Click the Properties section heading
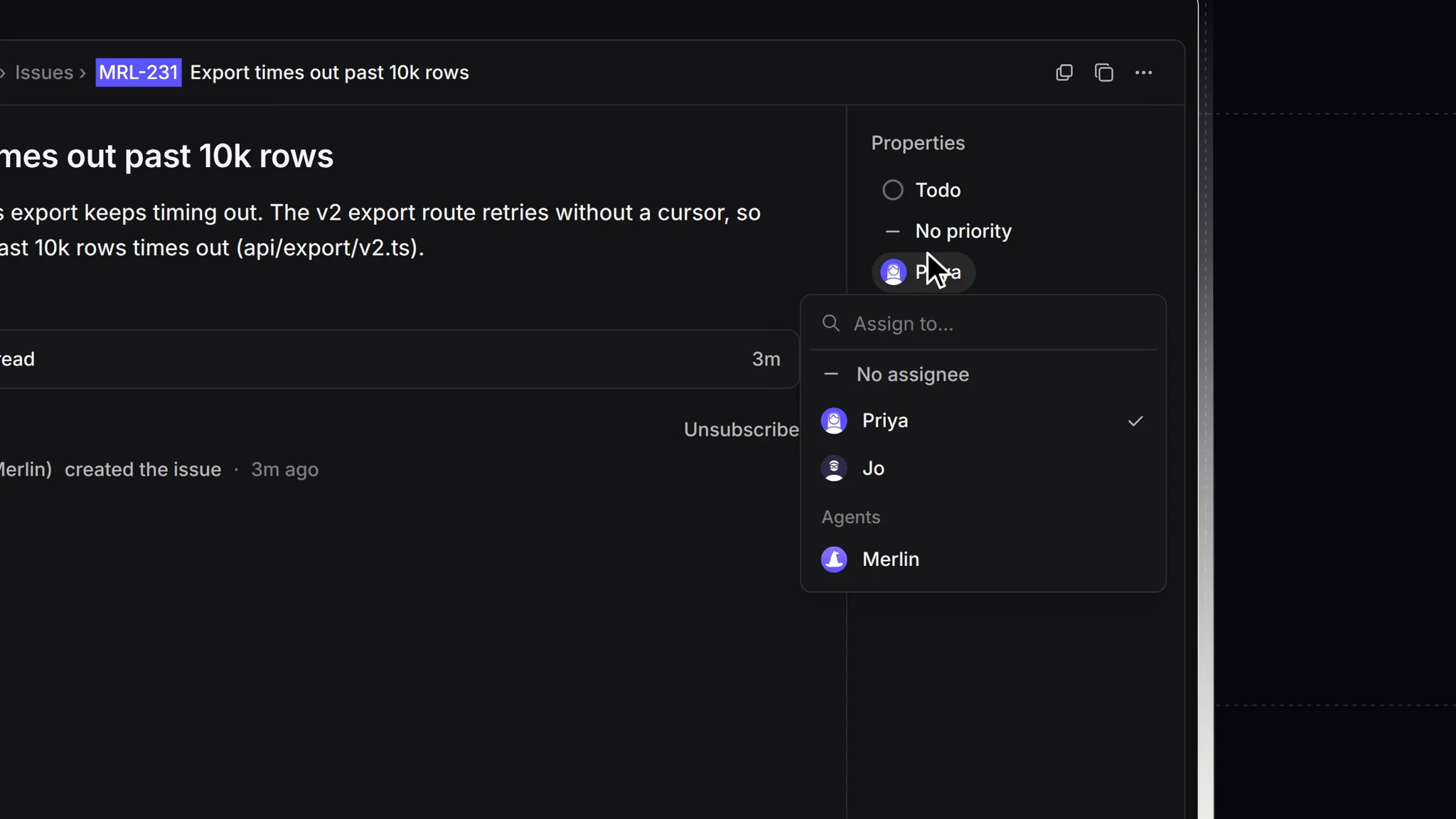 tap(918, 143)
